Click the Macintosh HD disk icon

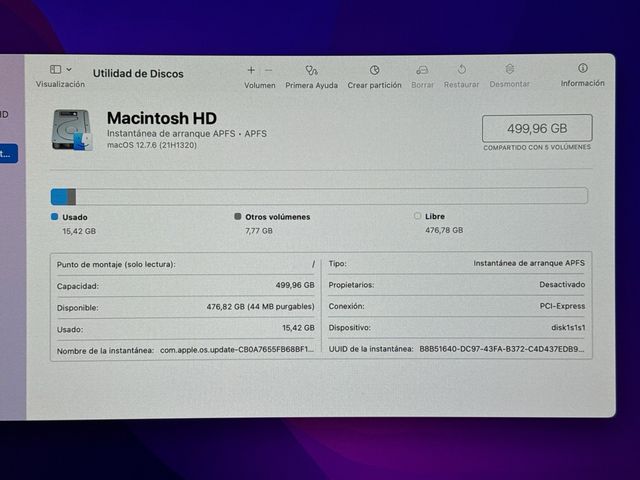pyautogui.click(x=72, y=130)
